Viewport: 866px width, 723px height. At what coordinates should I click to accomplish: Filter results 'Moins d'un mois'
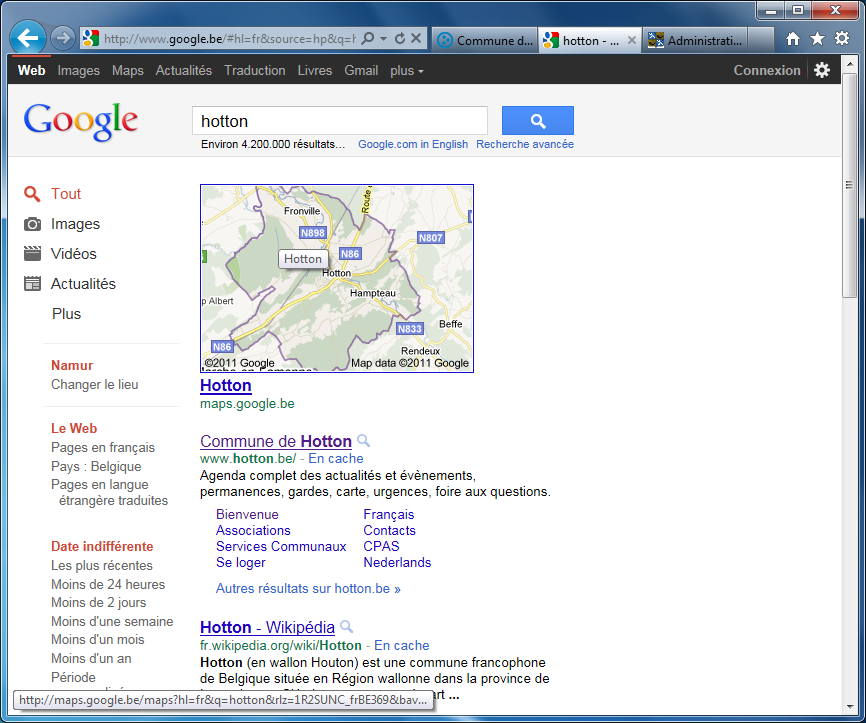[97, 640]
